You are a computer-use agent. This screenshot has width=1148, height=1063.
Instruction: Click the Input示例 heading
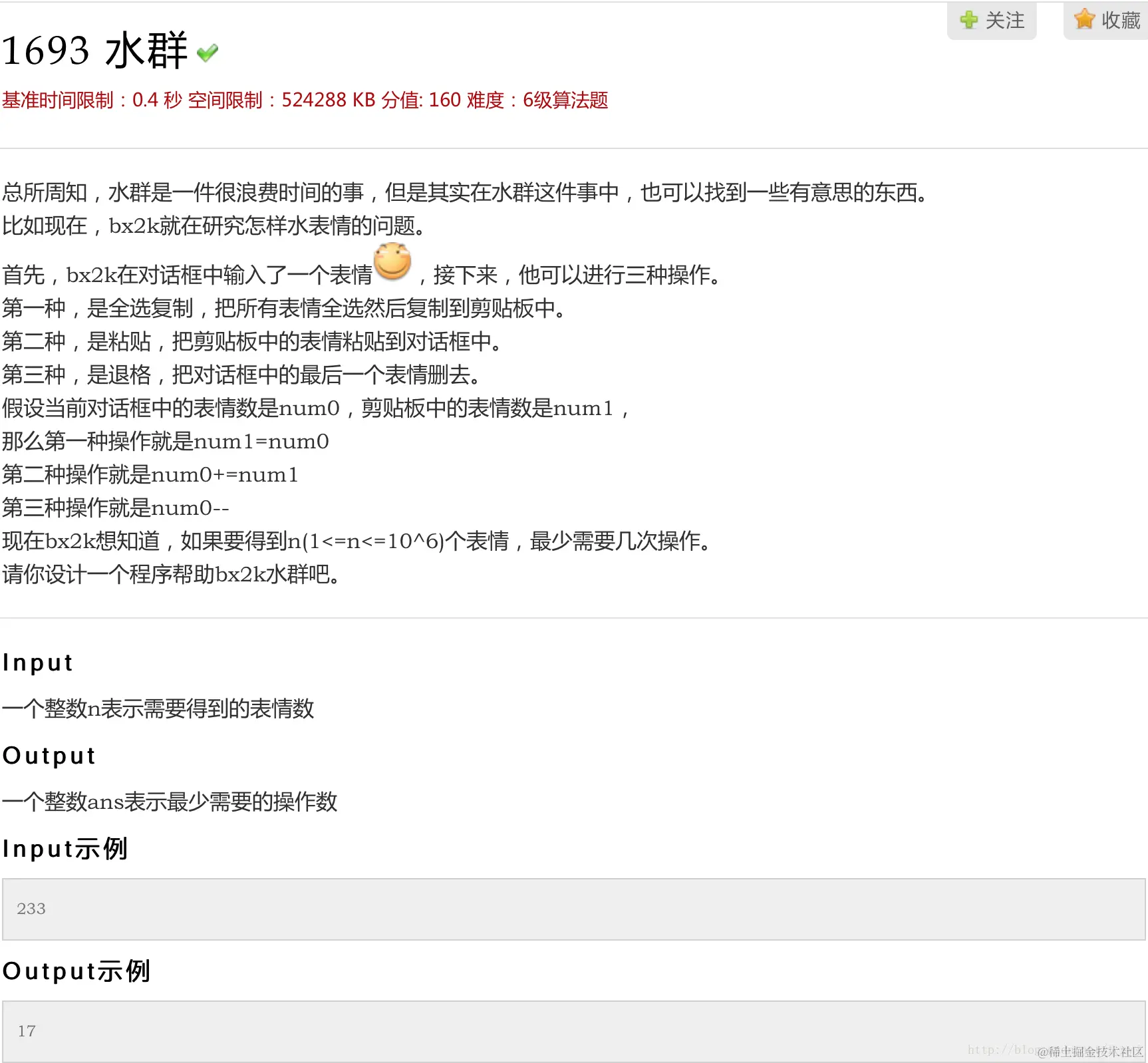(x=65, y=849)
